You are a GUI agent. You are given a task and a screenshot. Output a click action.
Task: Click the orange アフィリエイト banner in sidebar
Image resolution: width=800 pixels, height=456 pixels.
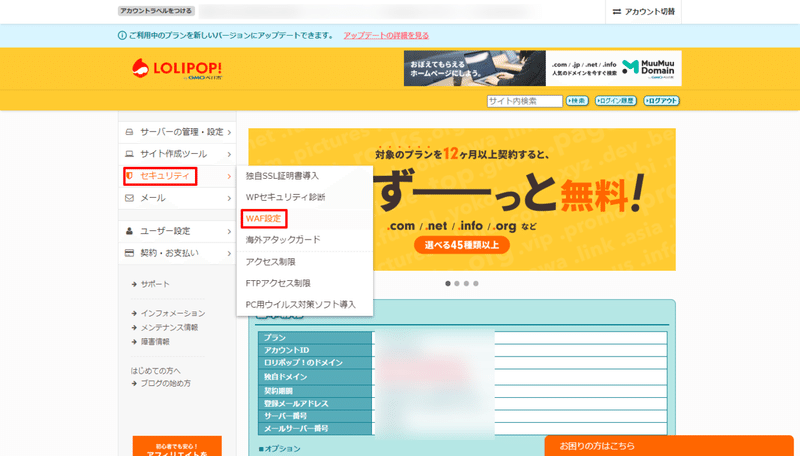177,446
